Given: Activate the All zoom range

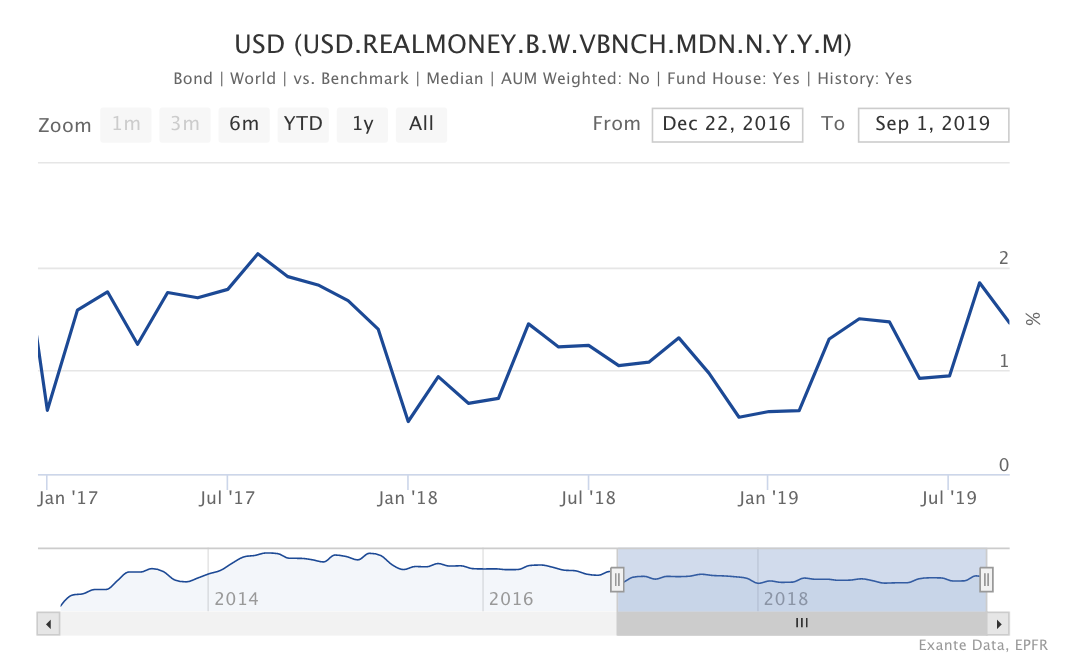Looking at the screenshot, I should click(421, 124).
